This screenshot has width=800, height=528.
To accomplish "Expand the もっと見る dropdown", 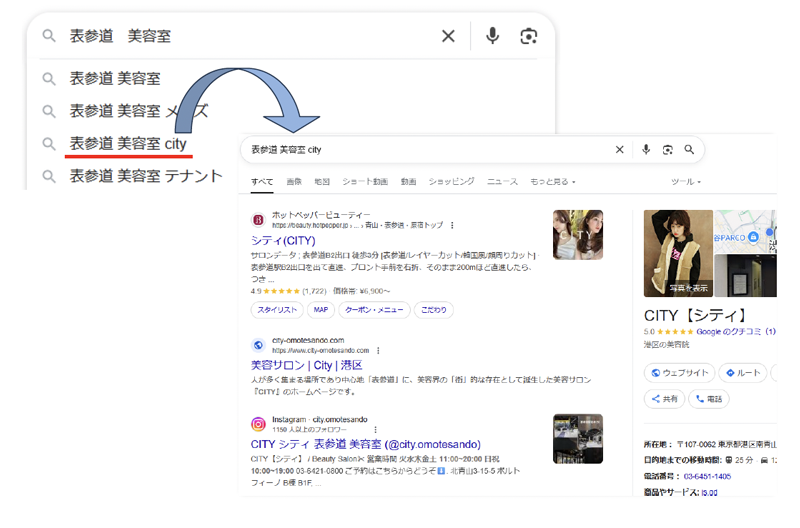I will [x=553, y=182].
